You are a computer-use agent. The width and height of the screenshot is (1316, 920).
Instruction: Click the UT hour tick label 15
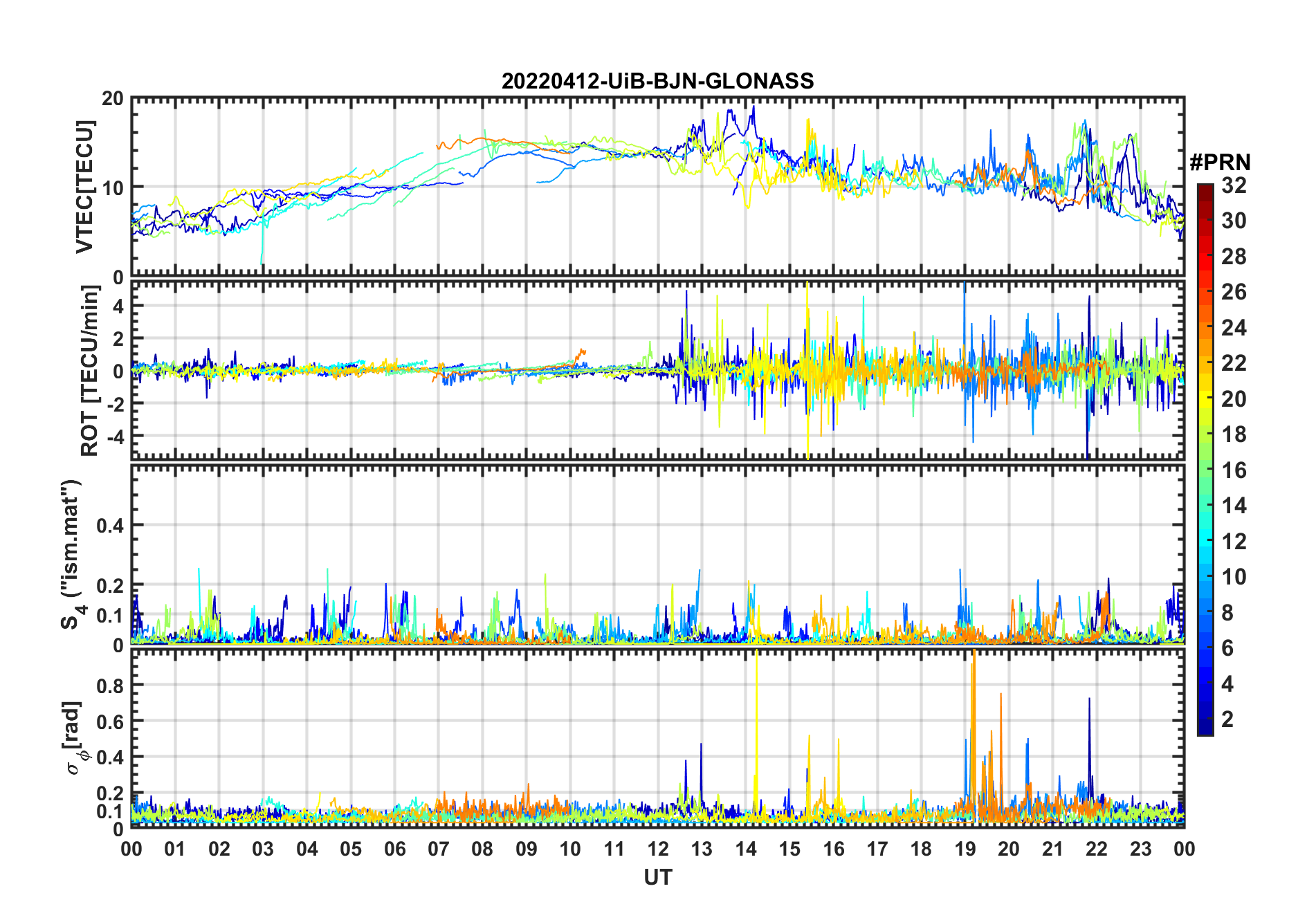[x=789, y=849]
